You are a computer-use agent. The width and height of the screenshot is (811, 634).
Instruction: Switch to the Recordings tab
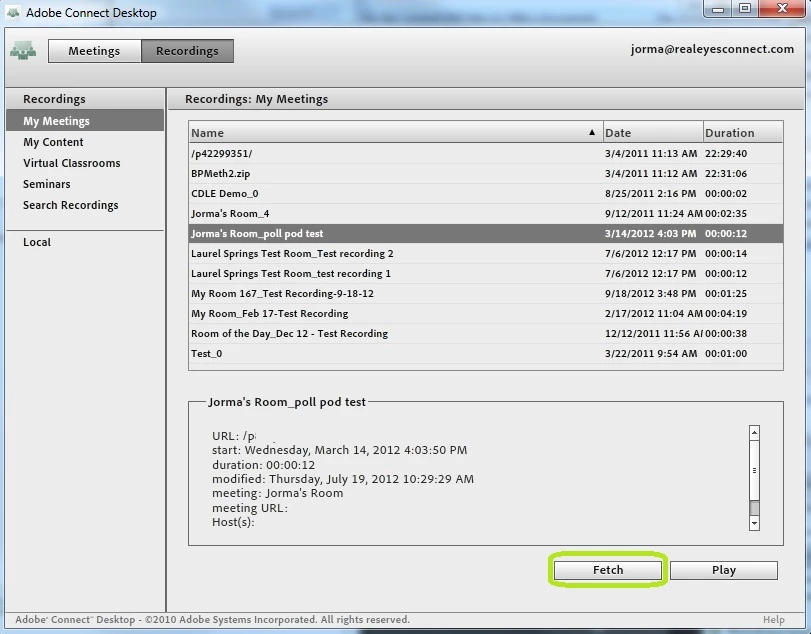coord(187,51)
